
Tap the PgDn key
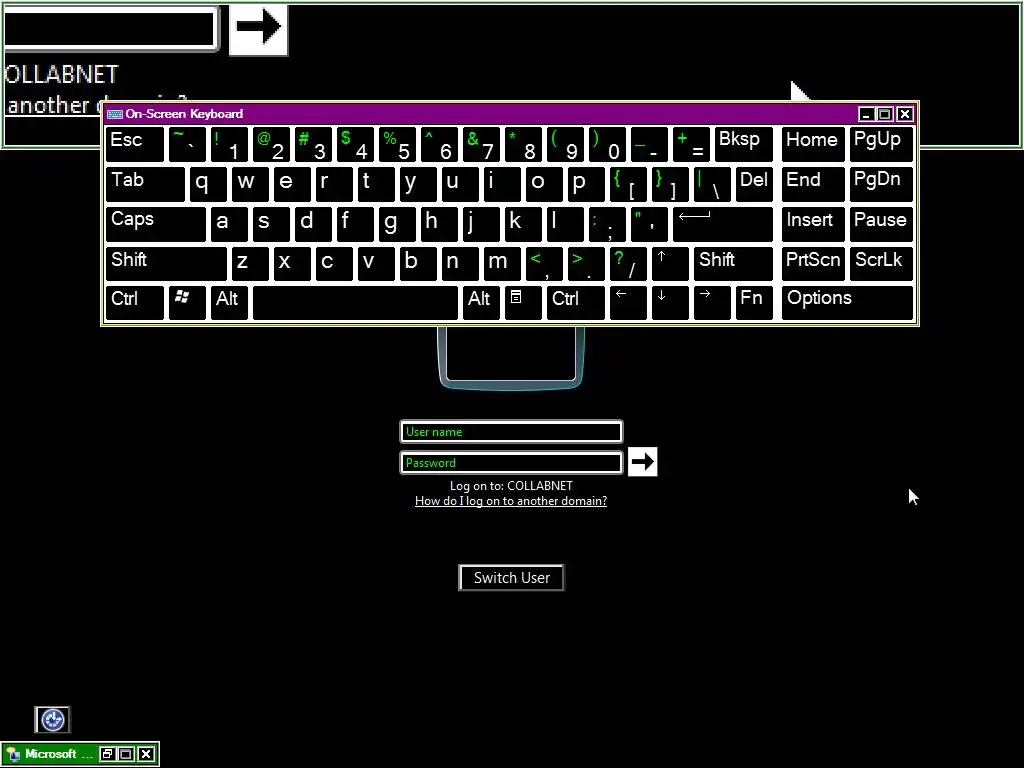coord(881,184)
